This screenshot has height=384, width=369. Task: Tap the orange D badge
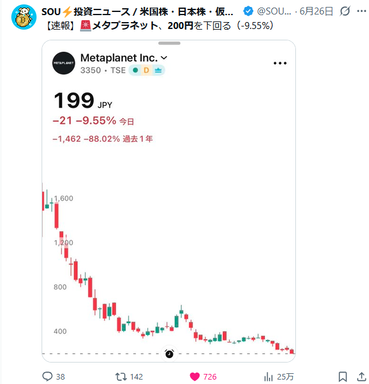146,70
